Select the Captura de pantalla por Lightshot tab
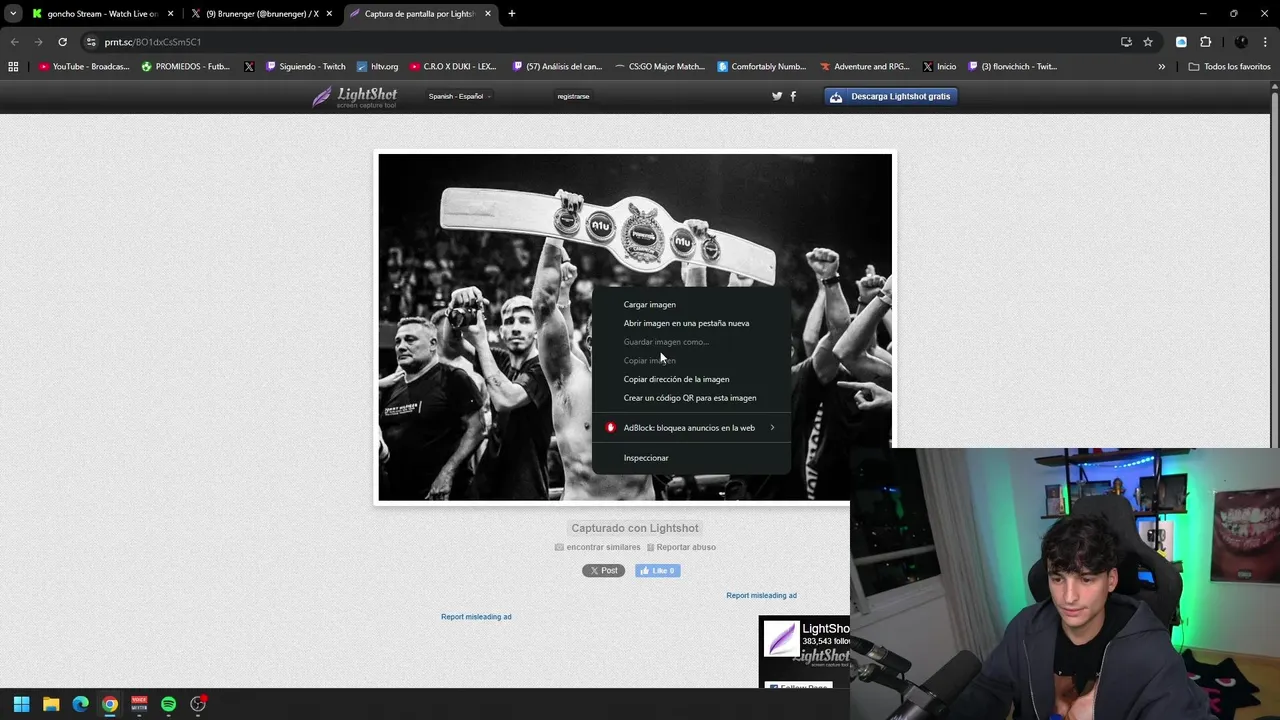Screen dimensions: 1280x720 [420, 14]
